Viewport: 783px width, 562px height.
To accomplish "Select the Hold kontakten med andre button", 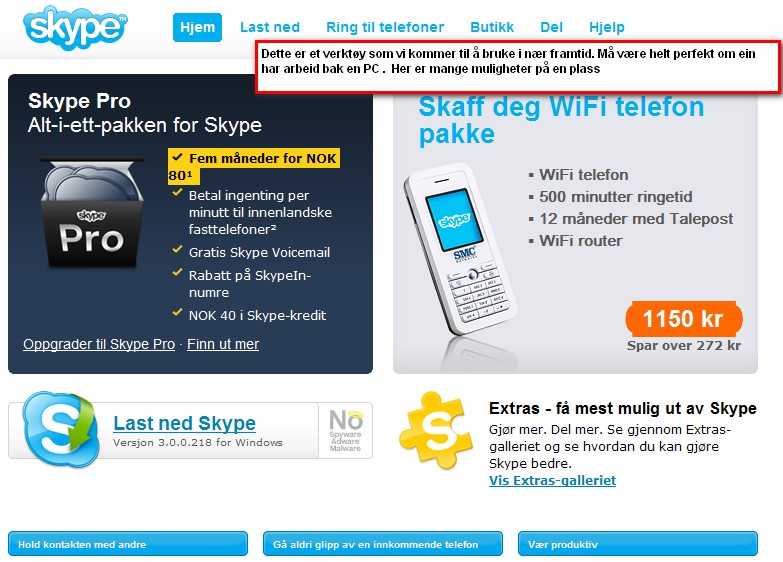I will (x=128, y=544).
